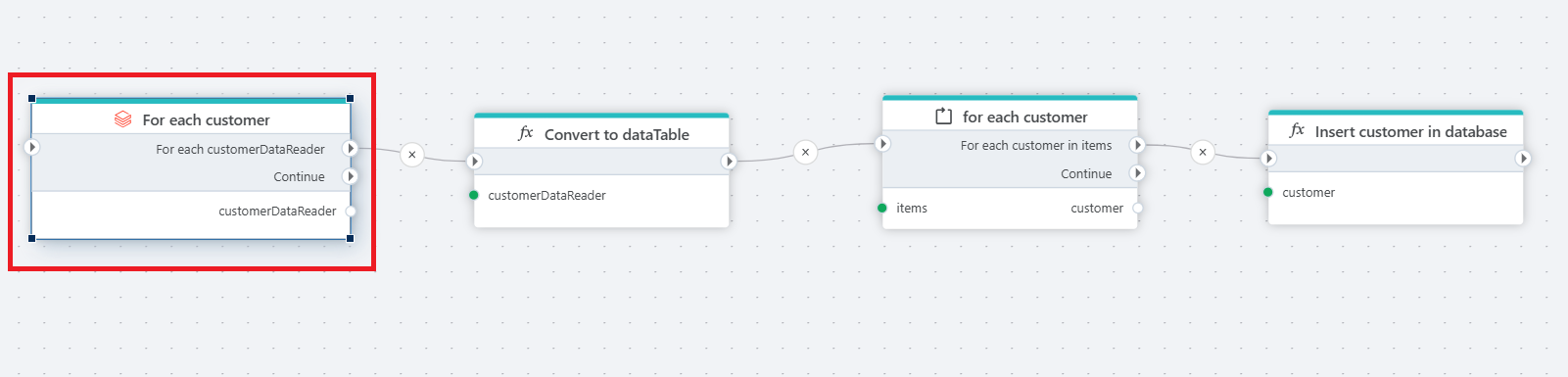1568x377 pixels.
Task: Click green items input data port
Action: [882, 208]
